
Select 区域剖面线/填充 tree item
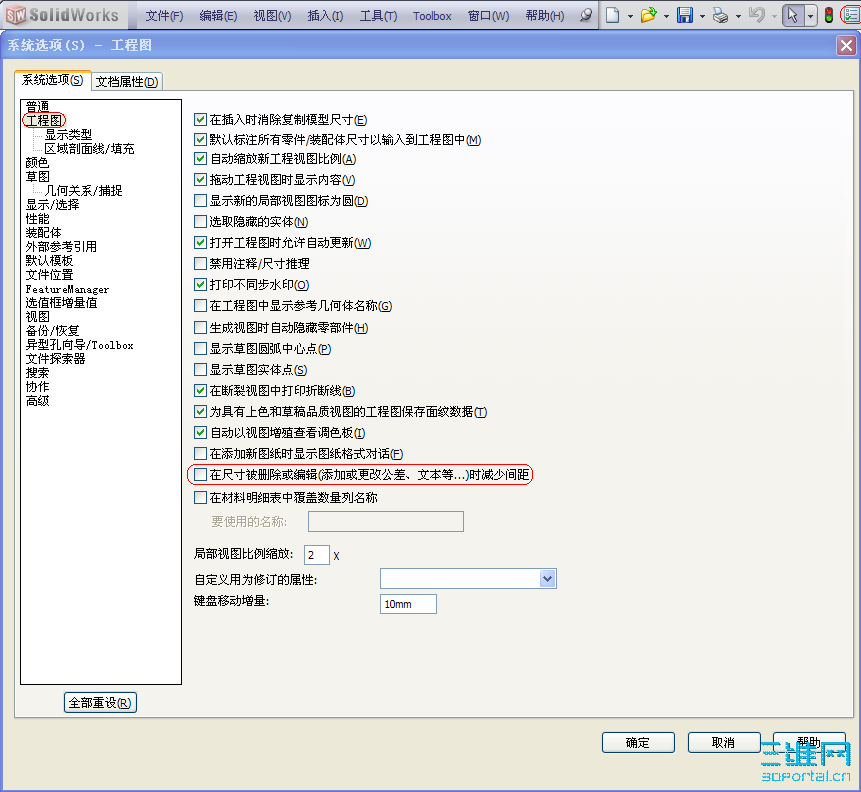pyautogui.click(x=89, y=148)
